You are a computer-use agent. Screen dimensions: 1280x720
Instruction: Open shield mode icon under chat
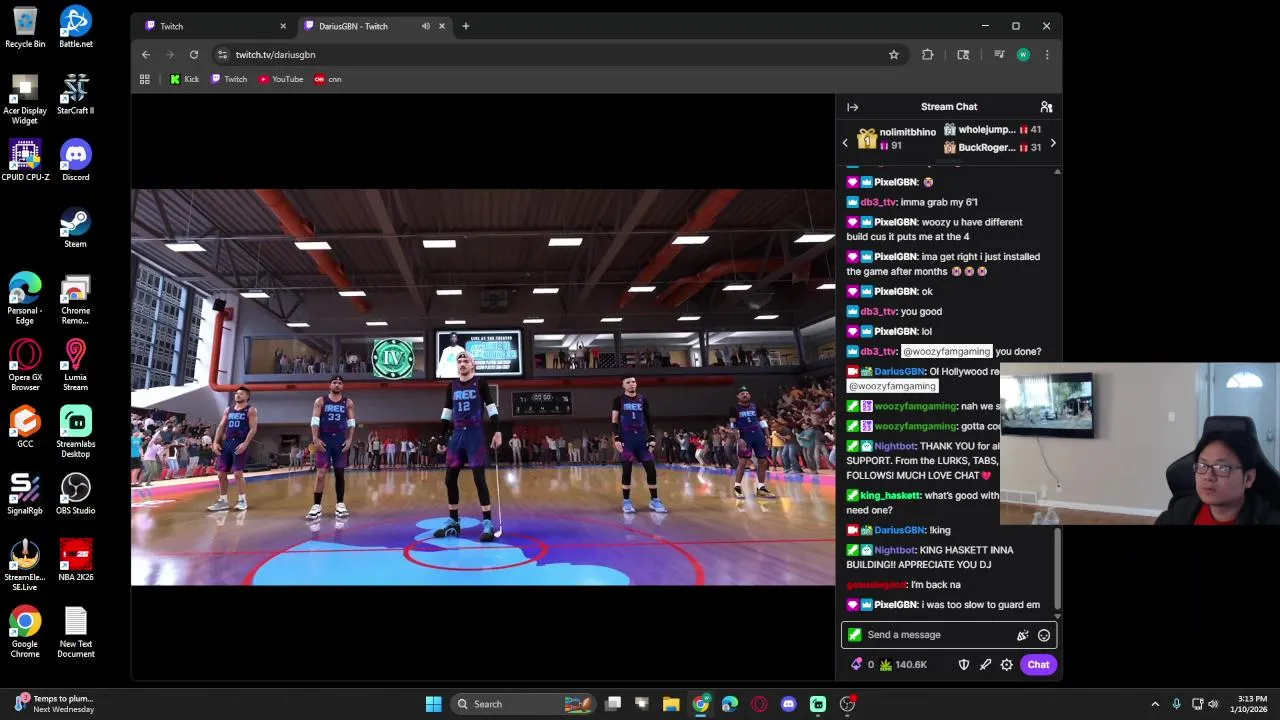964,665
